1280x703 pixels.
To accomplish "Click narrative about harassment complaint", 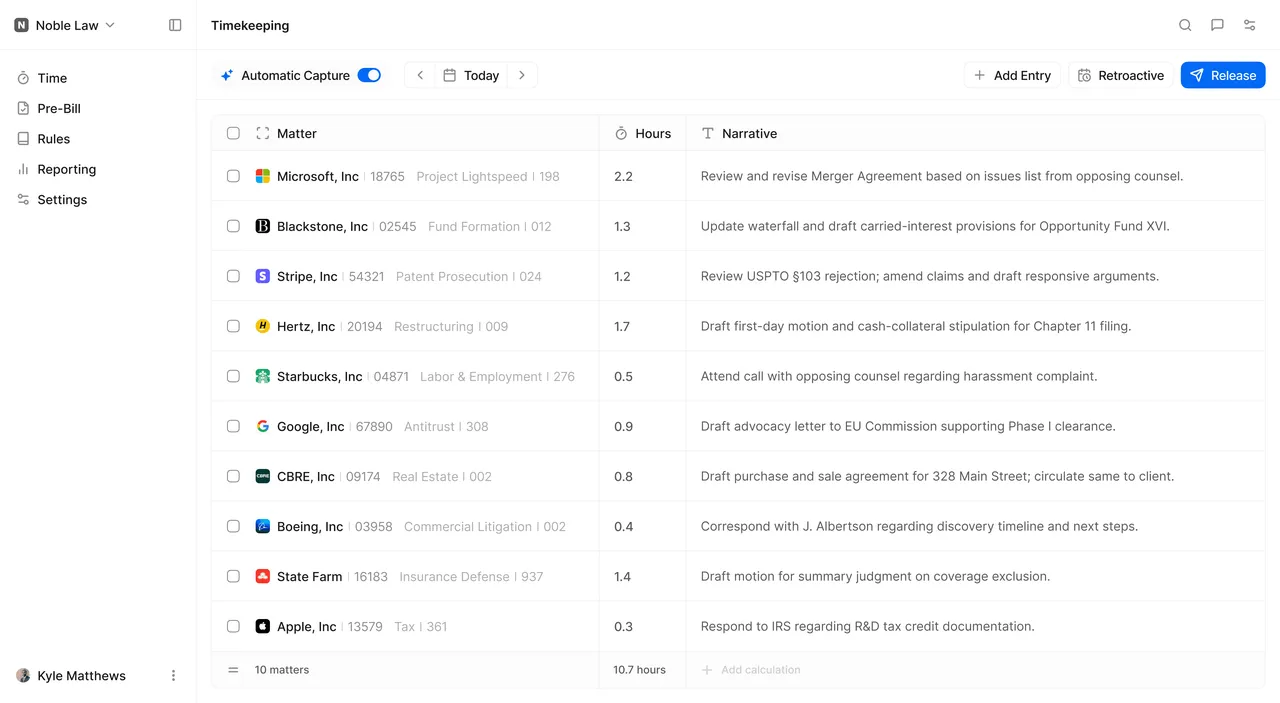I will tap(899, 376).
